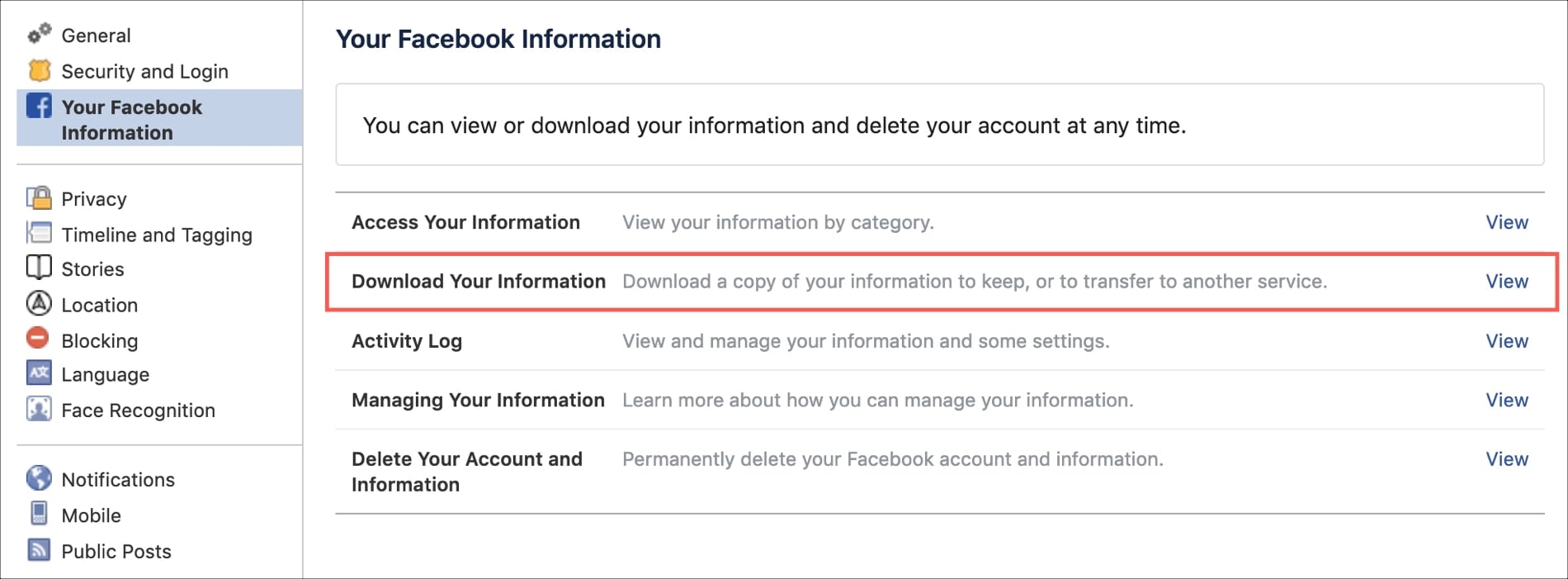View Managing Your Information details
This screenshot has height=579, width=1568.
pyautogui.click(x=1506, y=401)
